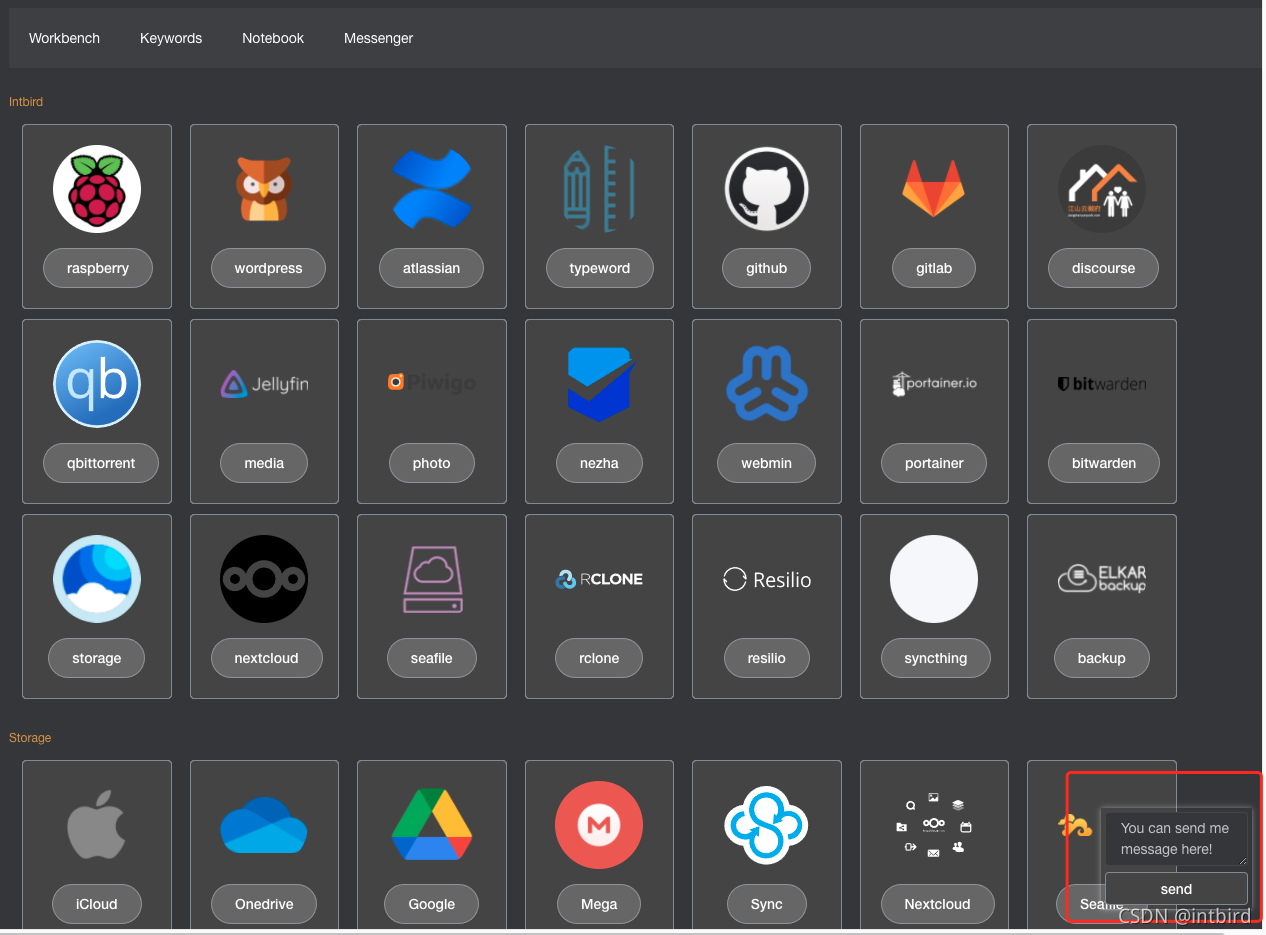
Task: Open the Sync button
Action: click(767, 904)
